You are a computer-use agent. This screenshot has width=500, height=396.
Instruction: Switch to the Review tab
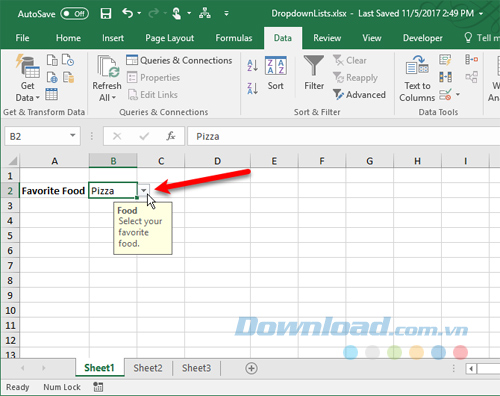(327, 38)
